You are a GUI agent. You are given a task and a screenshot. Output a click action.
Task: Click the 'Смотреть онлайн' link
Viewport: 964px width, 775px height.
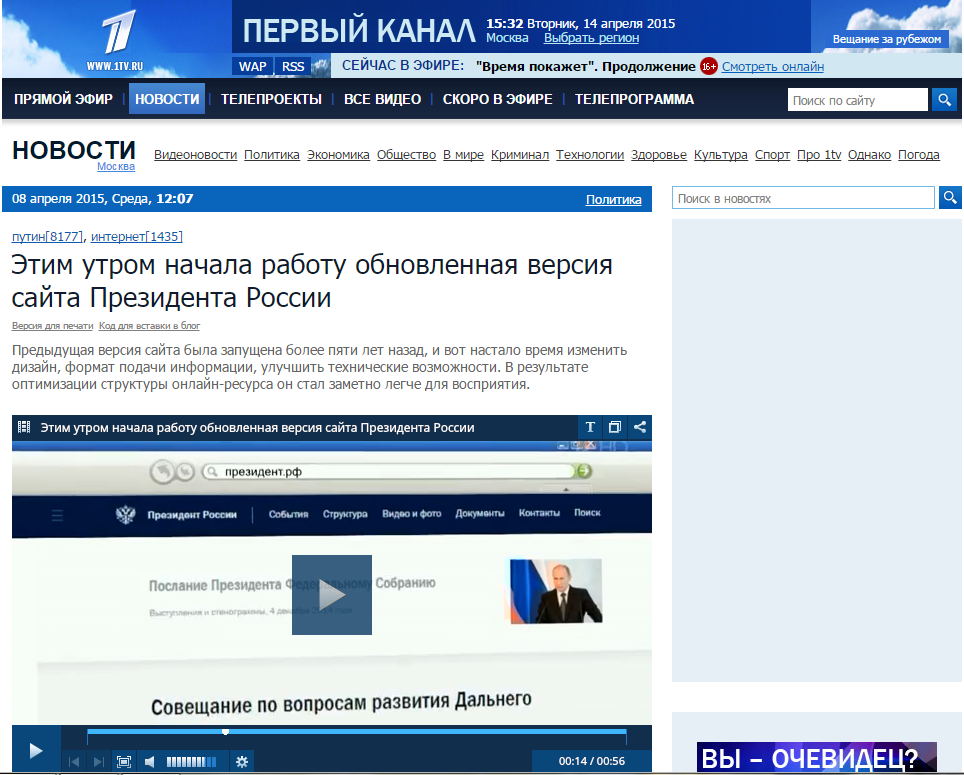[772, 67]
